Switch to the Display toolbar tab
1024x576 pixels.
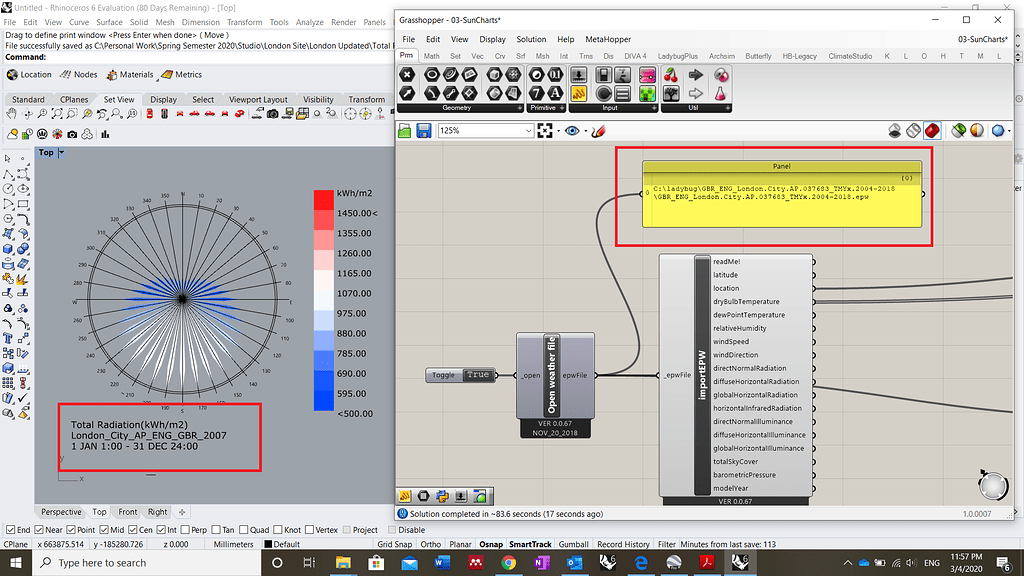pyautogui.click(x=163, y=100)
